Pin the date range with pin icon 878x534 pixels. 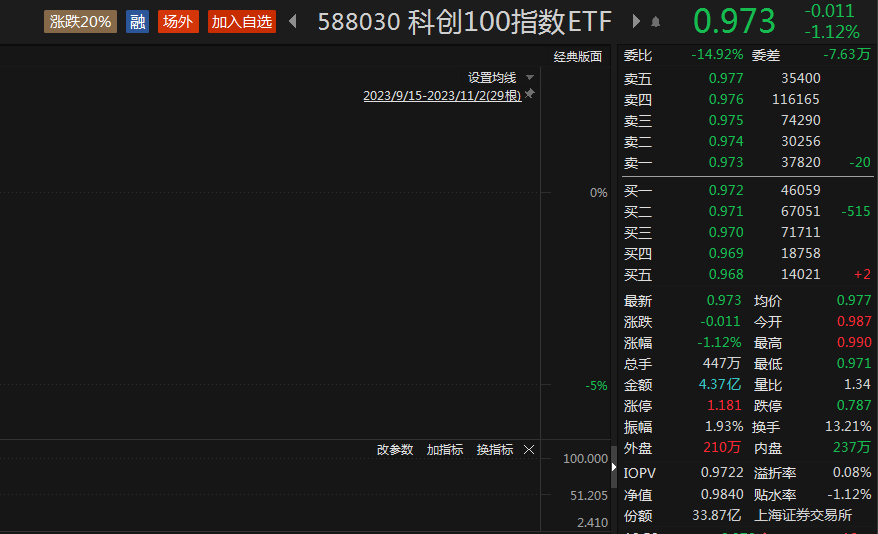tap(529, 93)
